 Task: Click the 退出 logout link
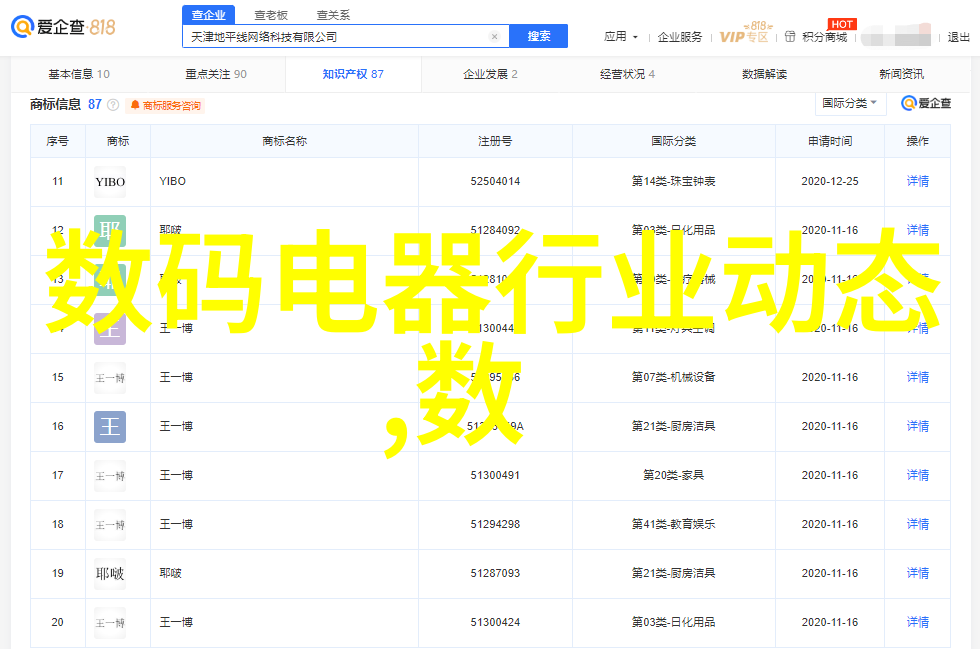(958, 37)
